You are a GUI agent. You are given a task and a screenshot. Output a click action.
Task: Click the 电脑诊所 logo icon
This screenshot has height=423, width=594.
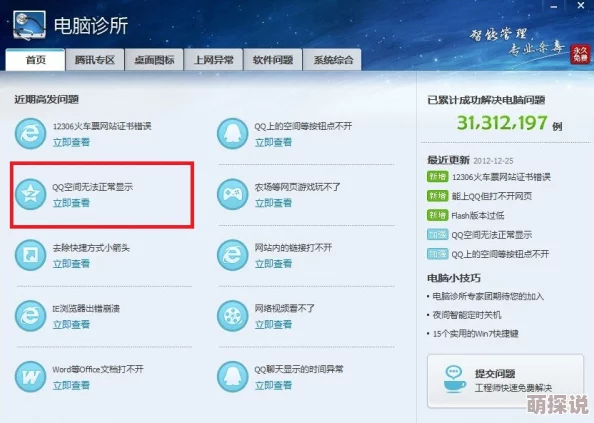(29, 25)
